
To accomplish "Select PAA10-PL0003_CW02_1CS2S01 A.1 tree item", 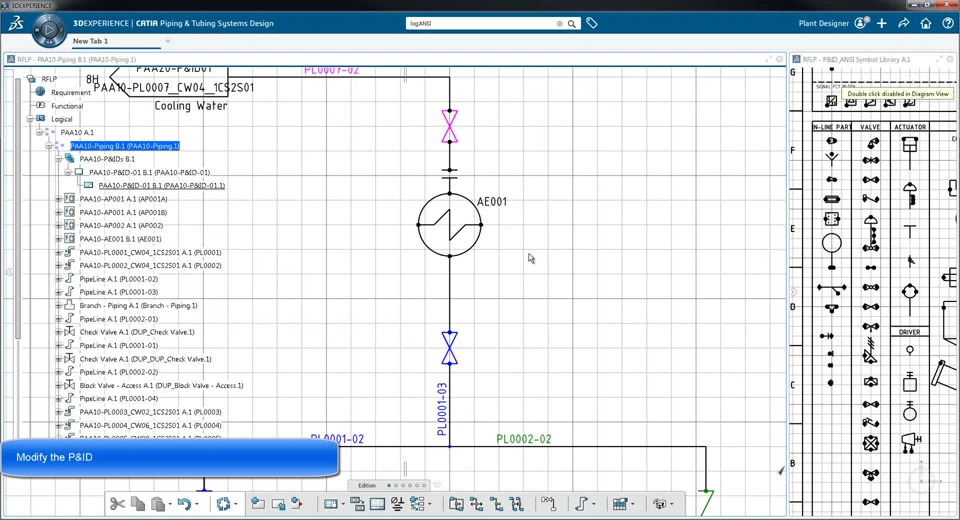I will [x=150, y=412].
